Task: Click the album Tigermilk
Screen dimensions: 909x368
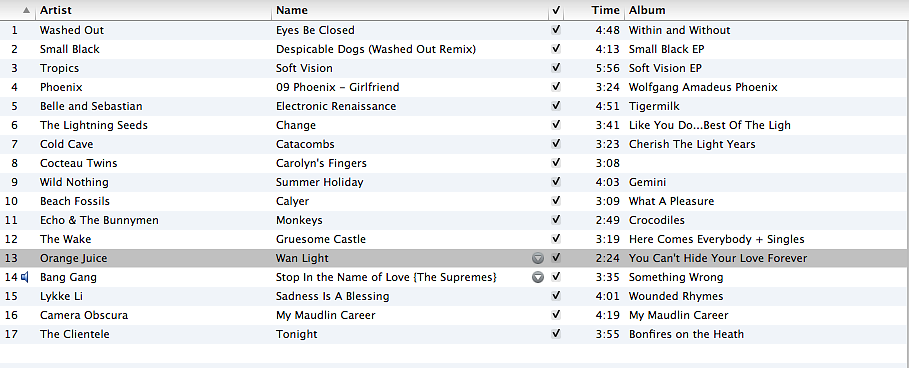Action: coord(655,106)
